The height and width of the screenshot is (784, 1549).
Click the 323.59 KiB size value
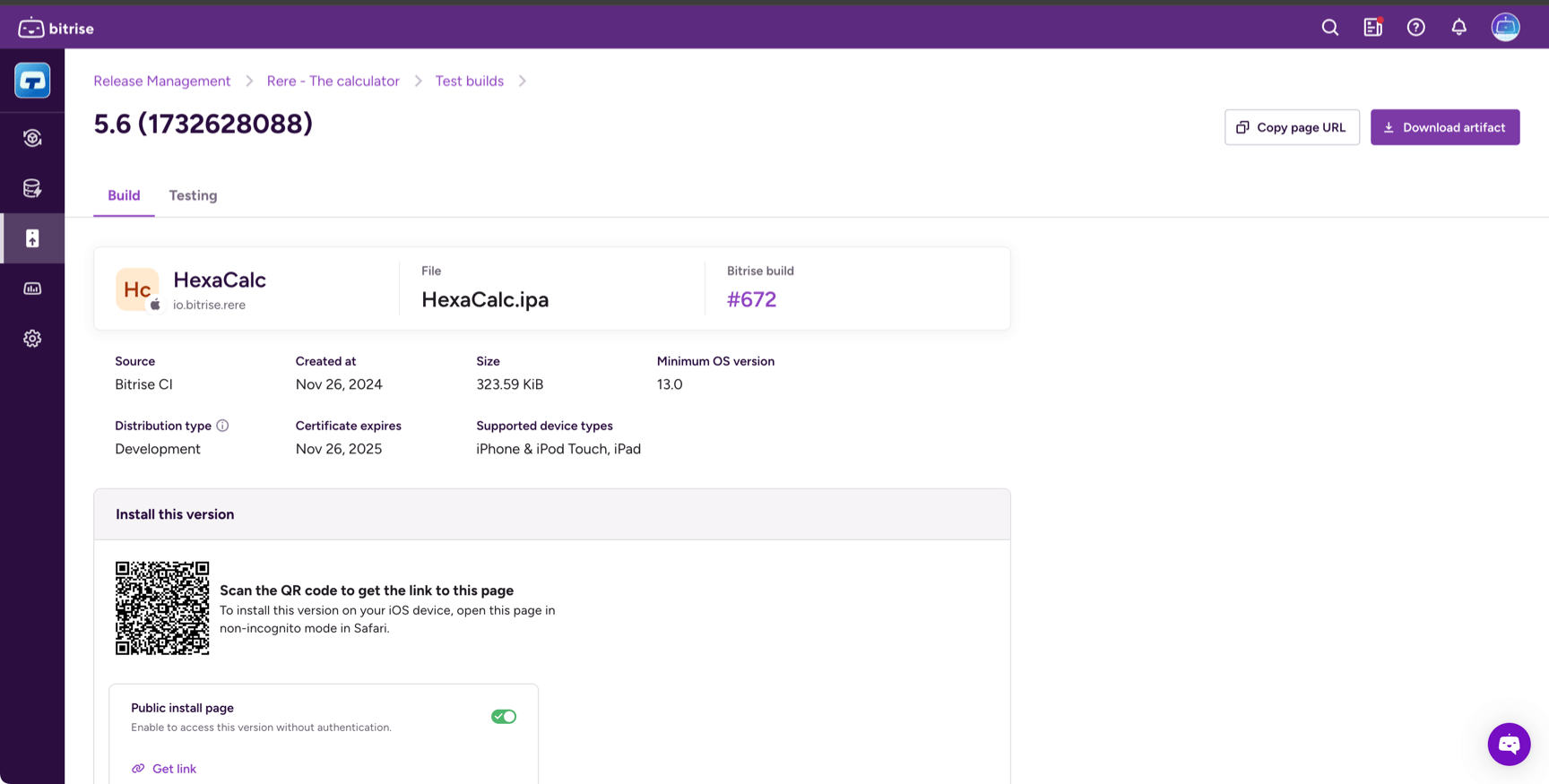(x=509, y=384)
